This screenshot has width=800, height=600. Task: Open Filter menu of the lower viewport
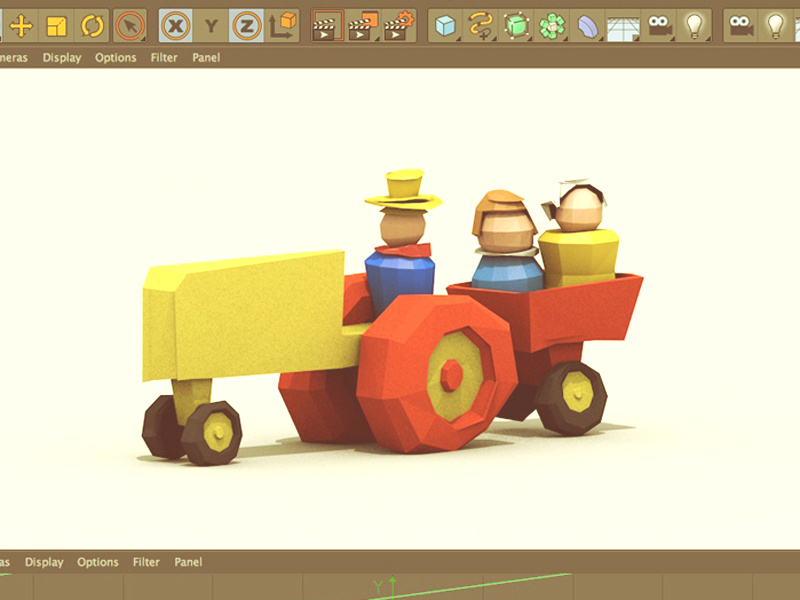pyautogui.click(x=146, y=562)
